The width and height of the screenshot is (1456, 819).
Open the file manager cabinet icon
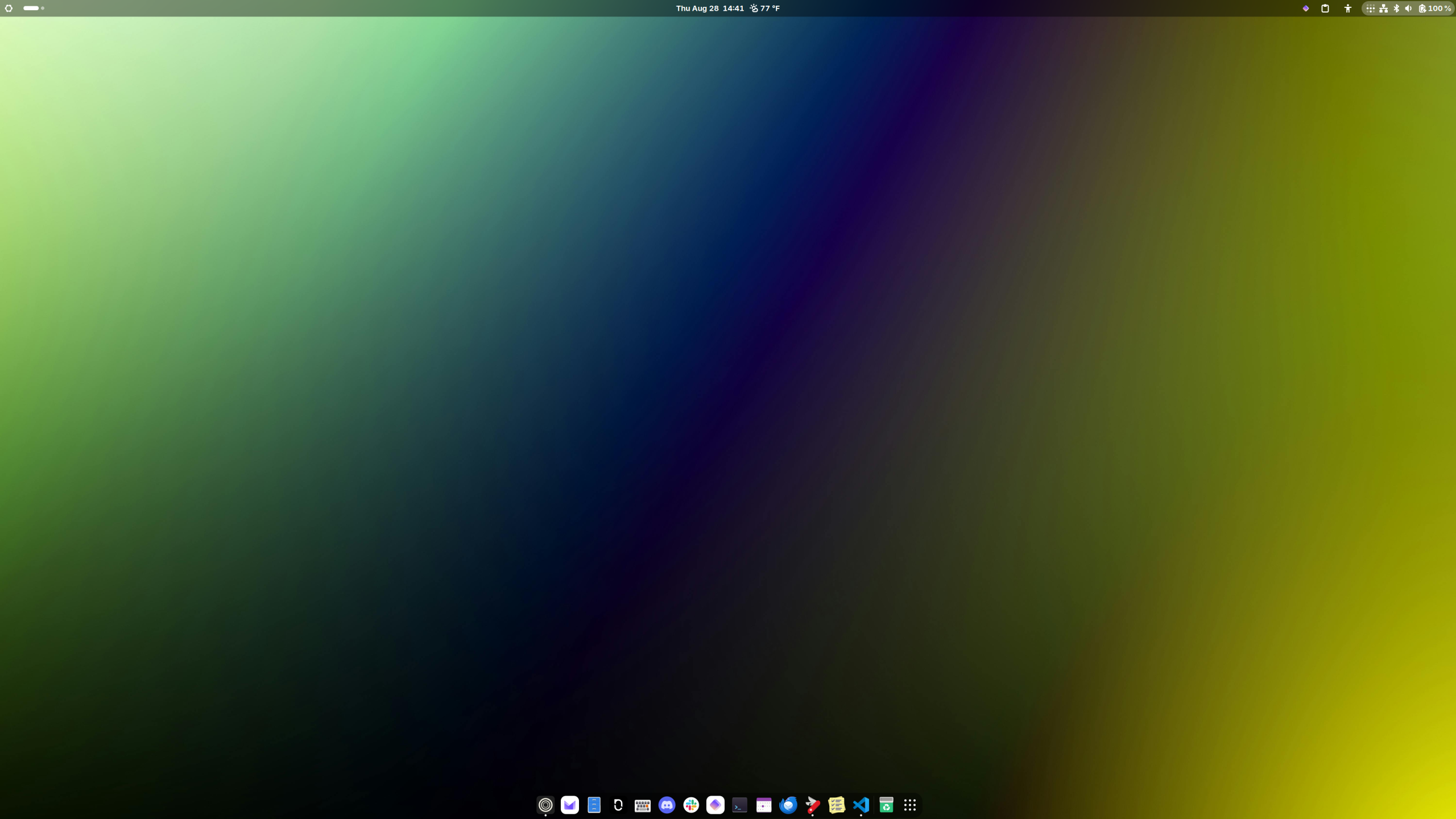[x=594, y=805]
